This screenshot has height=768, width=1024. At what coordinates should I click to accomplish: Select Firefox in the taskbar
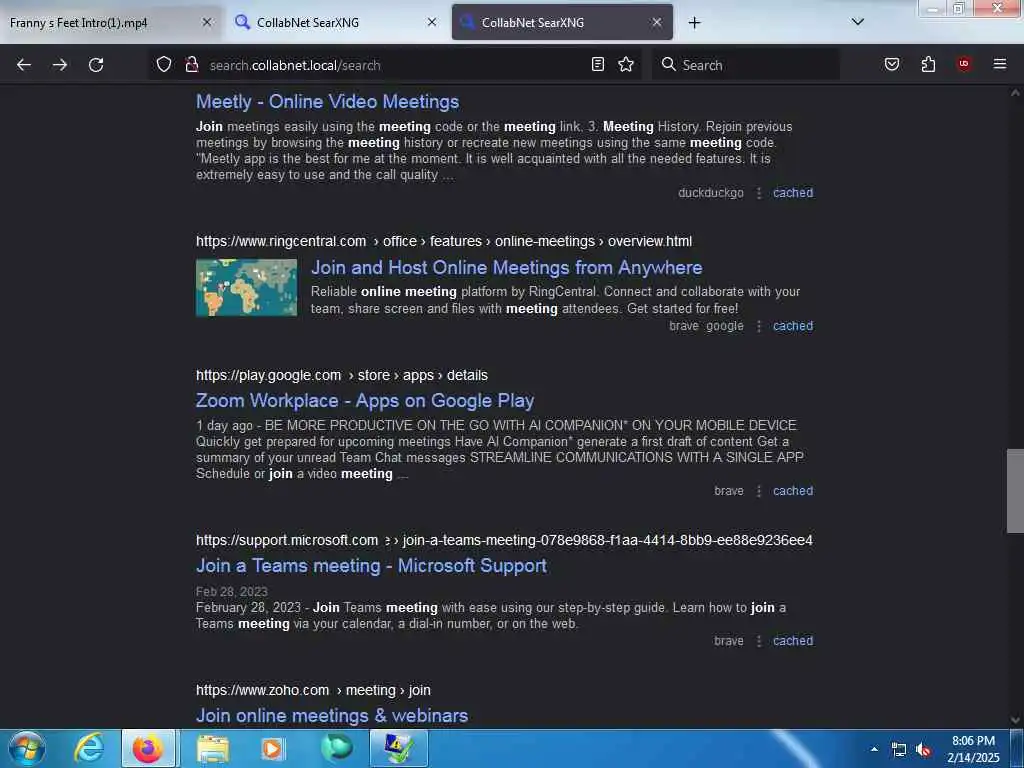(148, 748)
